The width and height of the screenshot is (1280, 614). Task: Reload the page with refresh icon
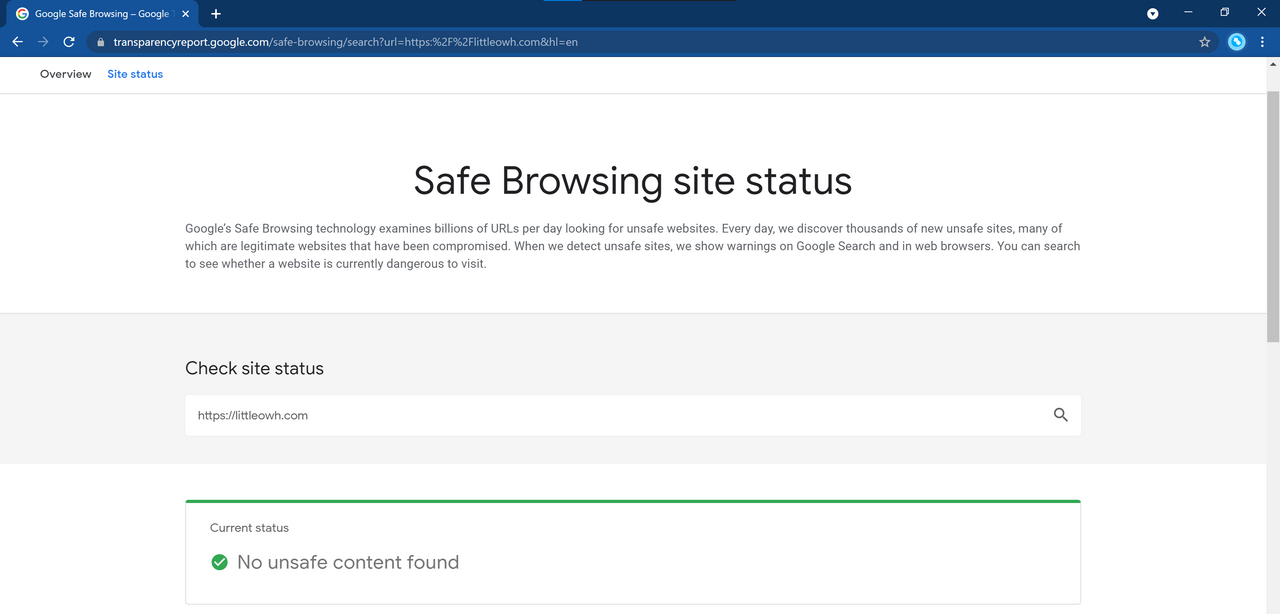pos(69,42)
